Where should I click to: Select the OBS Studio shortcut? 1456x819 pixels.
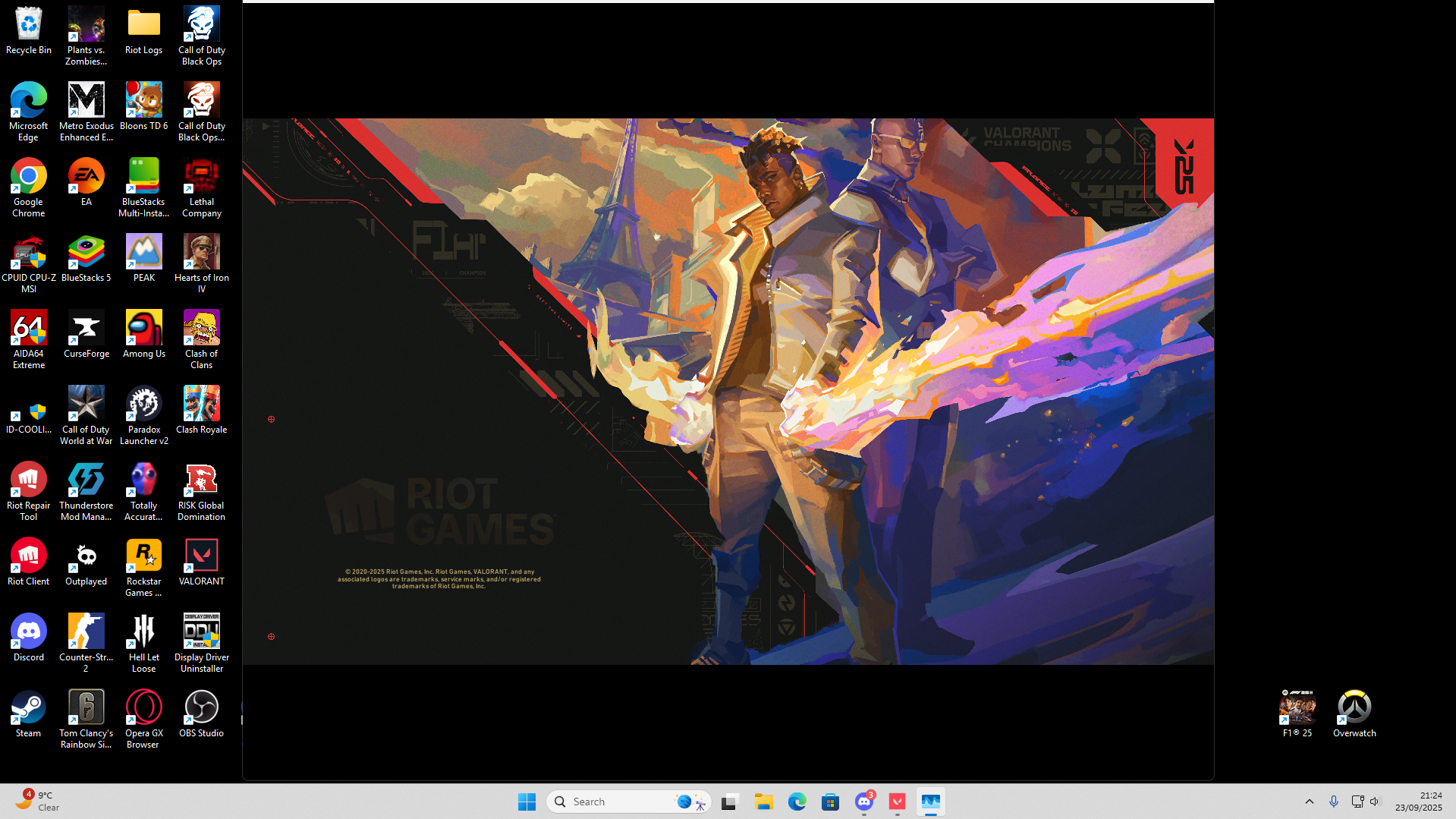point(202,714)
